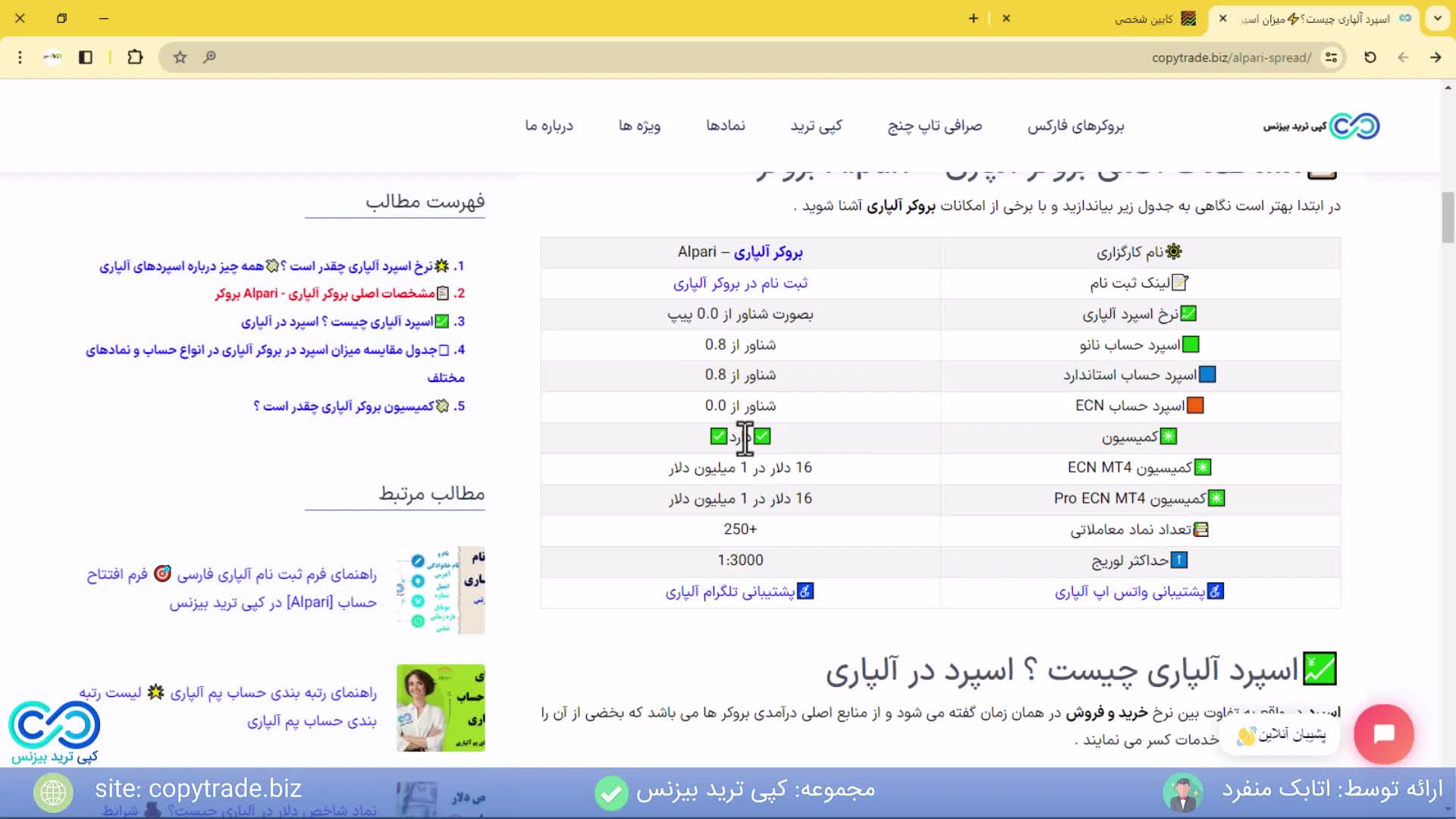Open ثبت نام در بروکر آلپاری link
Viewport: 1456px width, 819px height.
tap(740, 283)
